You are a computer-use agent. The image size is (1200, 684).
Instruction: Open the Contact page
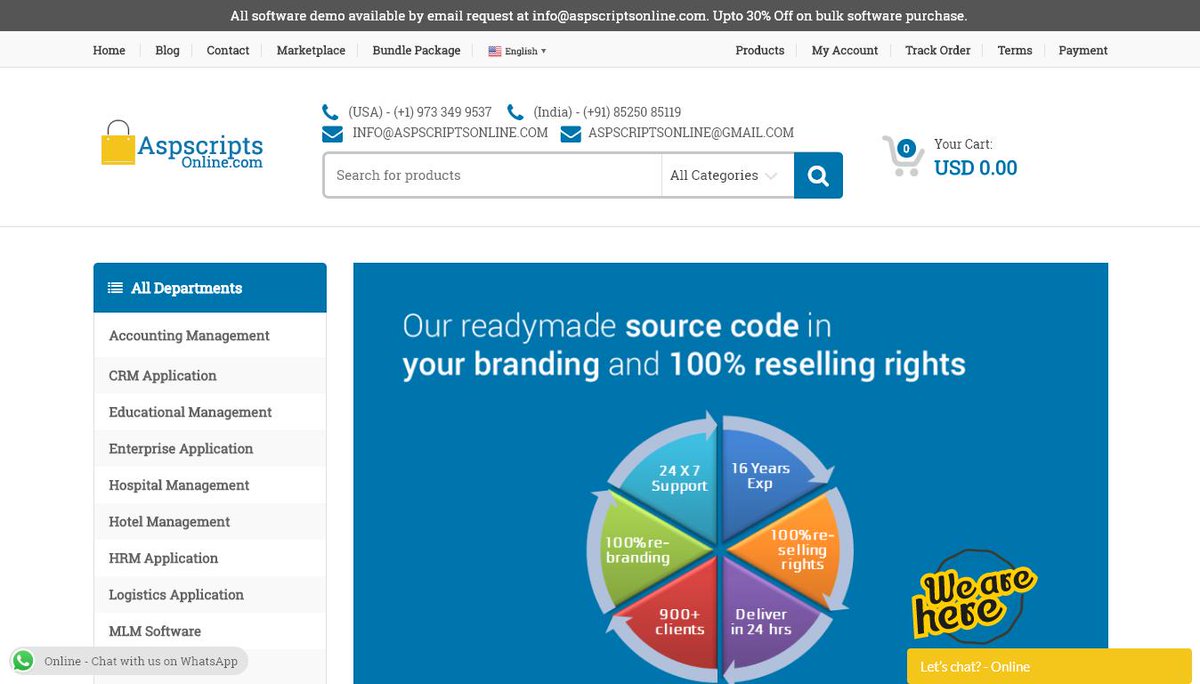(228, 50)
